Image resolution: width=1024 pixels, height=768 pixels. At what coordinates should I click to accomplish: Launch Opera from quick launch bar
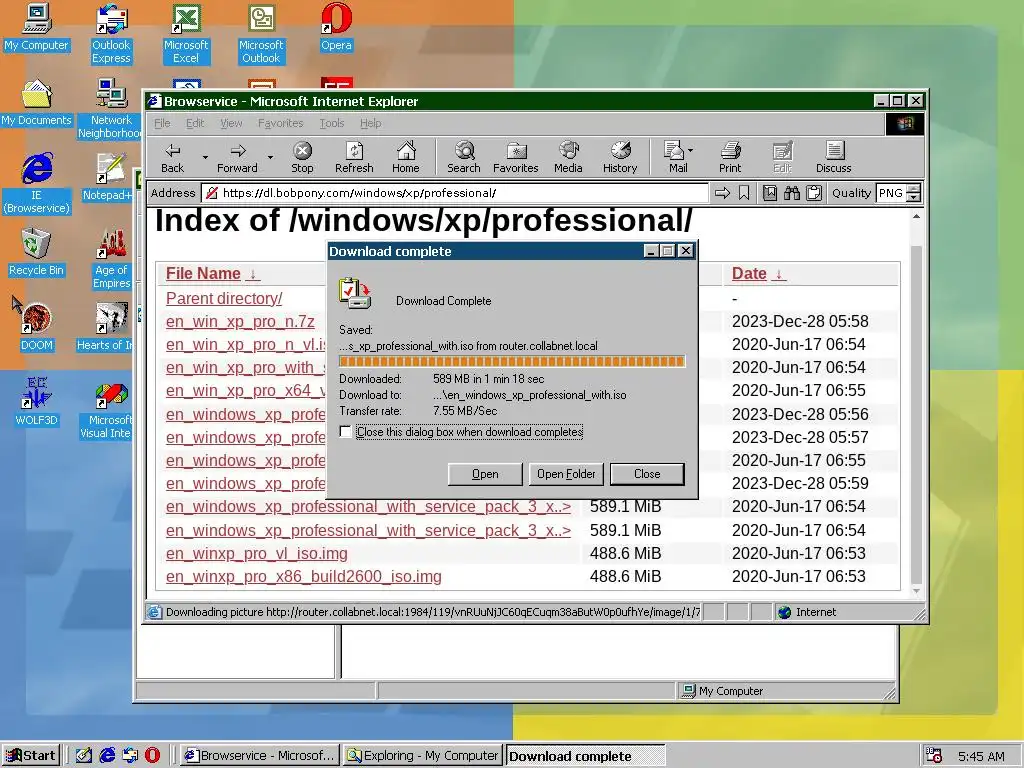(152, 755)
